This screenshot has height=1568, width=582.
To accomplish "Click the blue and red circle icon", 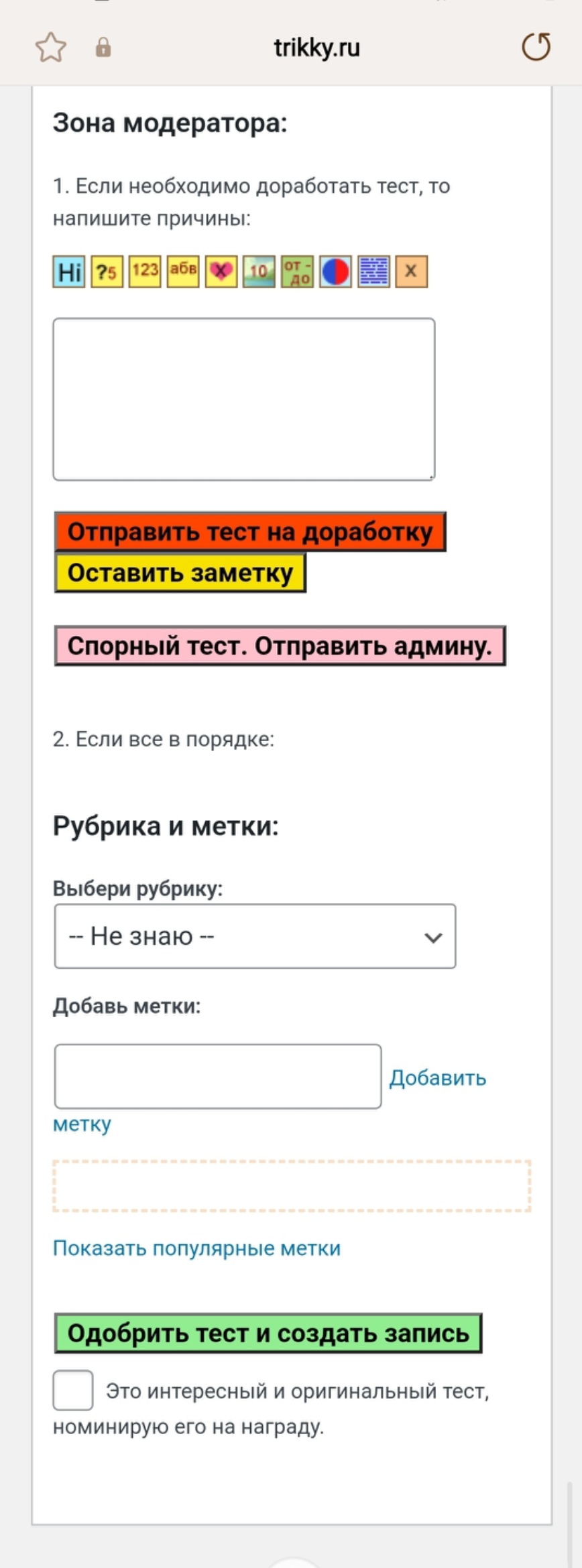I will (335, 272).
